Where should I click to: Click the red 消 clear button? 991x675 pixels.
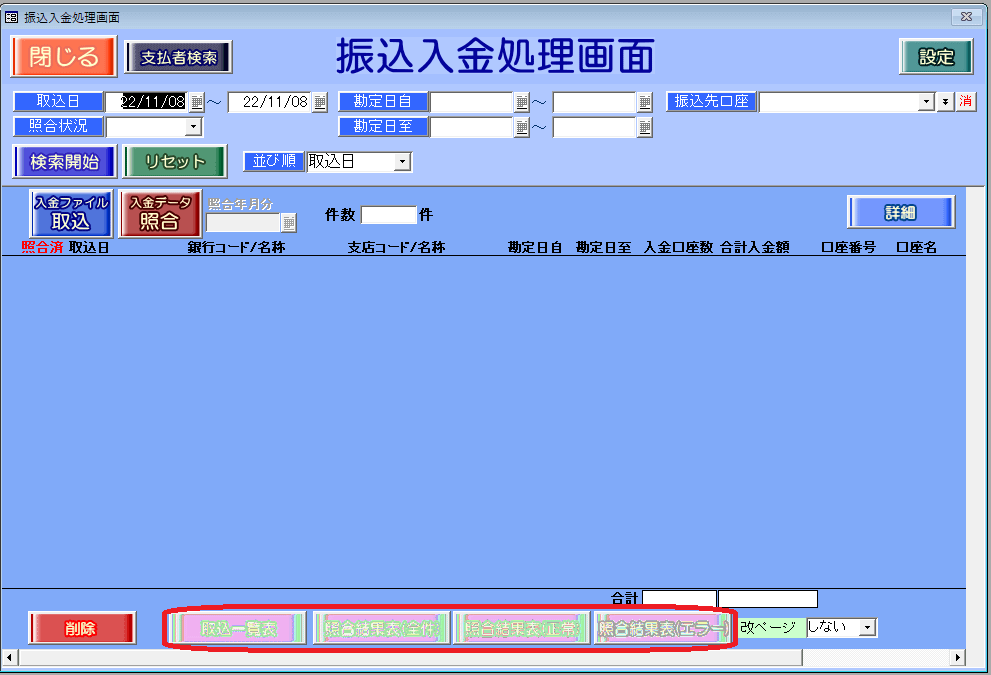pyautogui.click(x=966, y=102)
